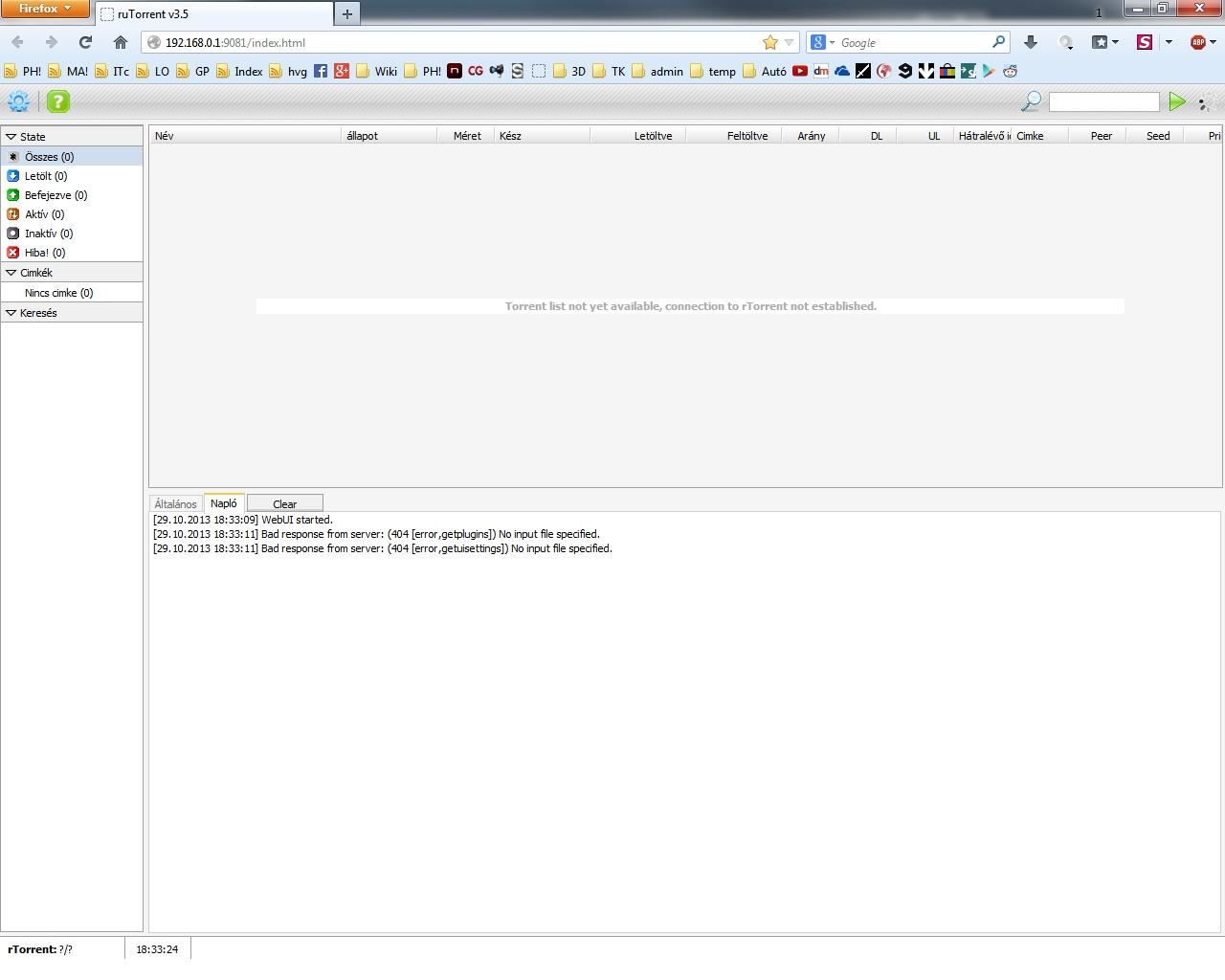1225x980 pixels.
Task: Open the Index bookmark feed
Action: click(239, 71)
